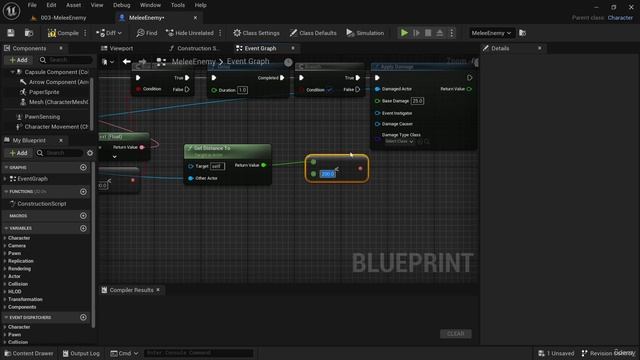Click the Base Damage value field
The height and width of the screenshot is (360, 640).
point(417,101)
